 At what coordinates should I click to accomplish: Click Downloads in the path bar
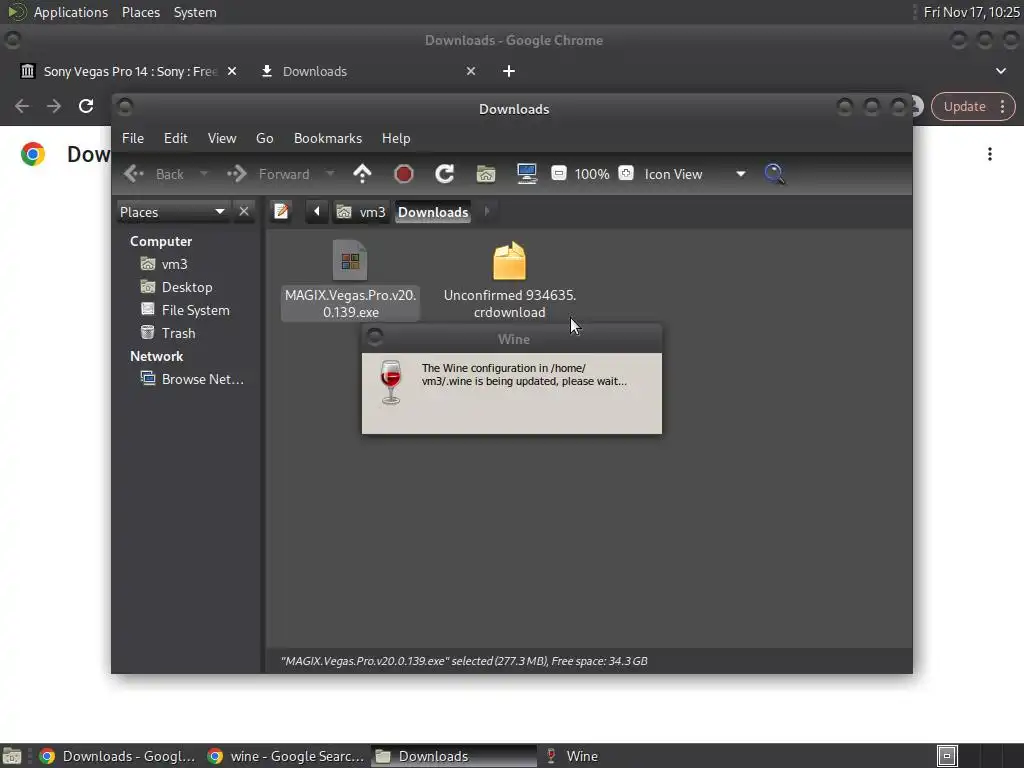[x=432, y=212]
